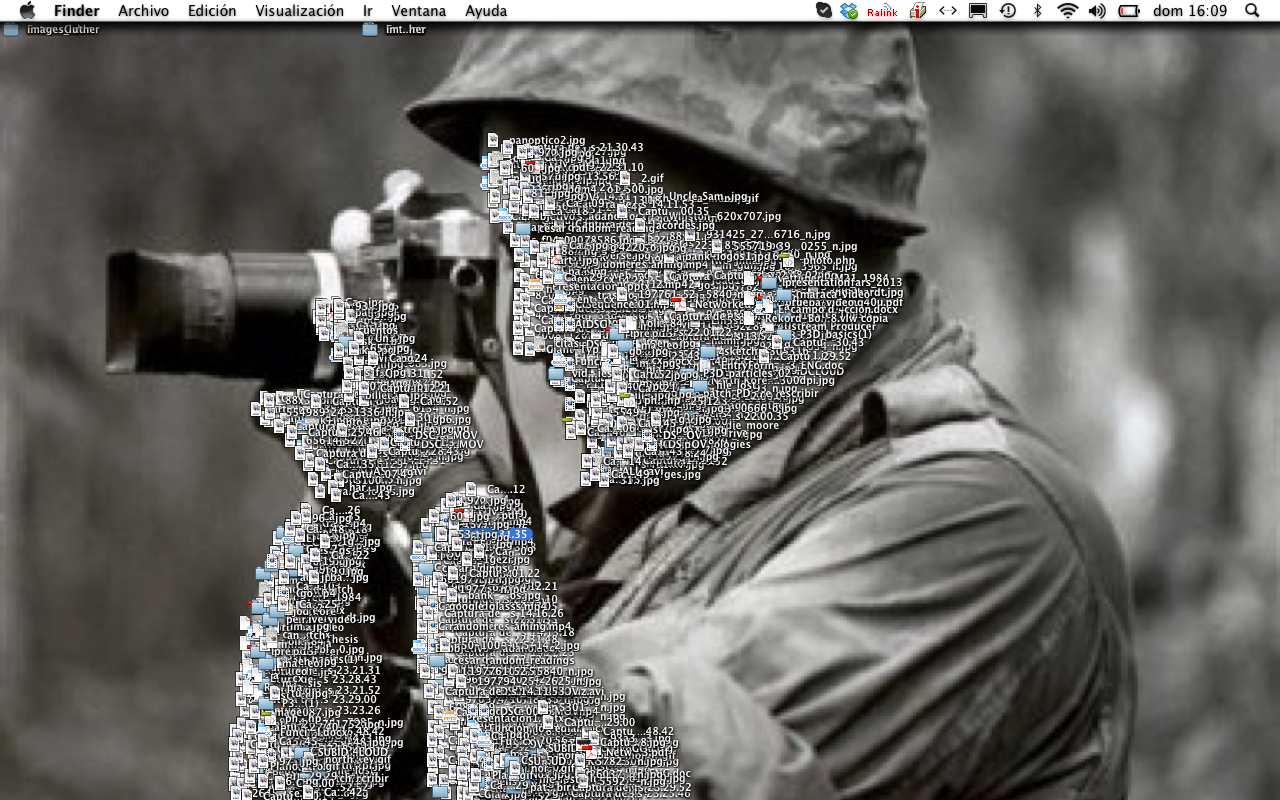This screenshot has height=800, width=1280.
Task: Open the Bluetooth status menu
Action: [1038, 11]
